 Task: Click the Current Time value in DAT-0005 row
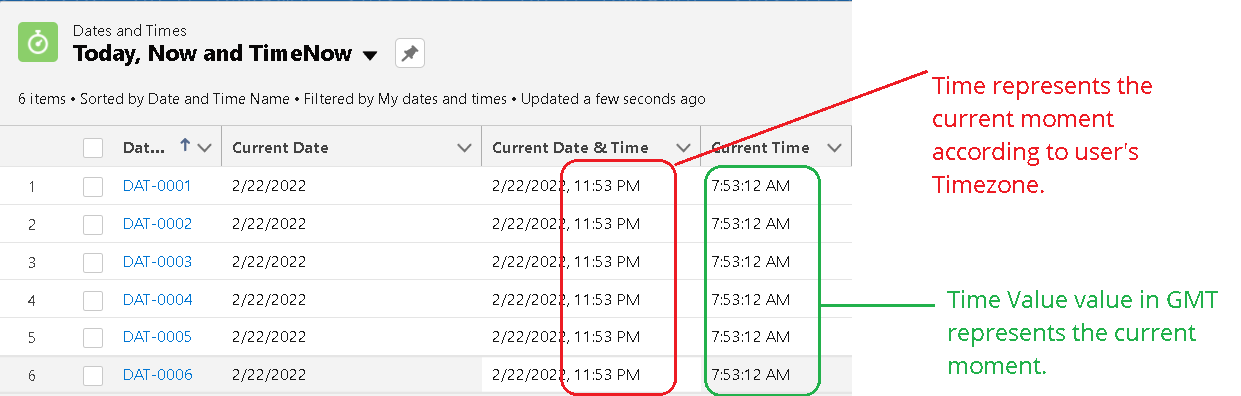coord(750,338)
